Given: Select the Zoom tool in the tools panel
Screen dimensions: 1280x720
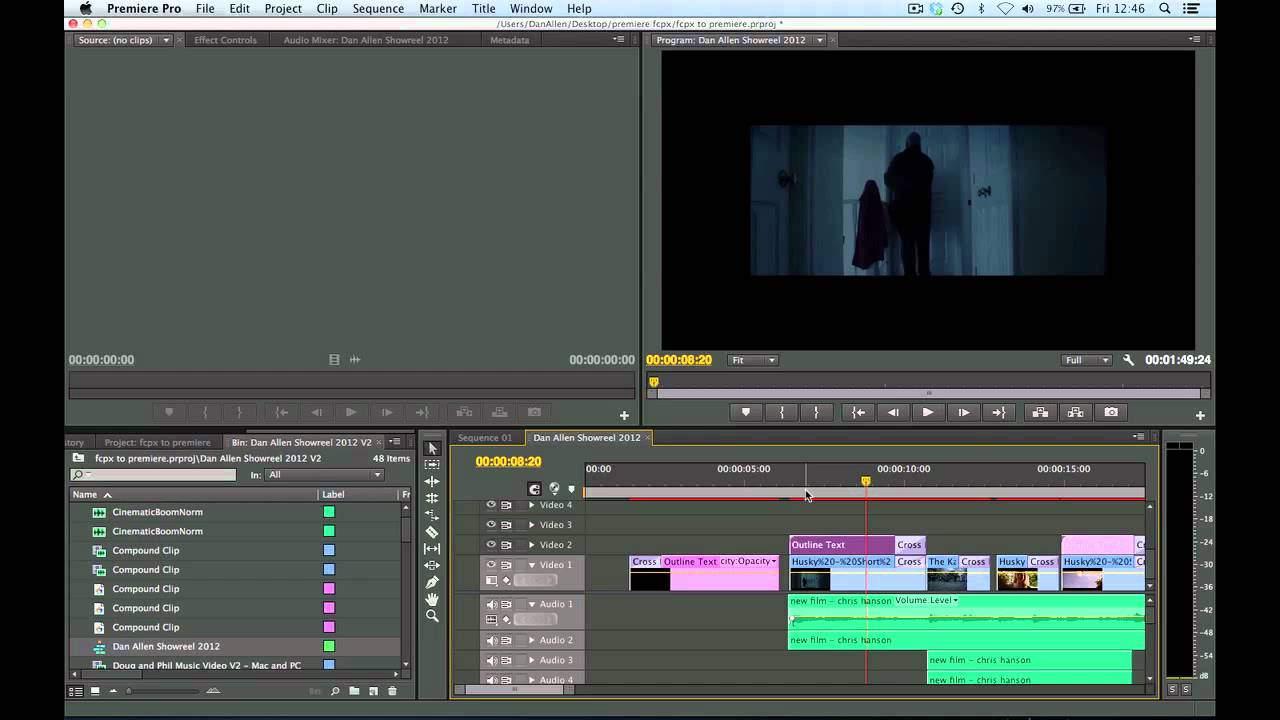Looking at the screenshot, I should (432, 616).
